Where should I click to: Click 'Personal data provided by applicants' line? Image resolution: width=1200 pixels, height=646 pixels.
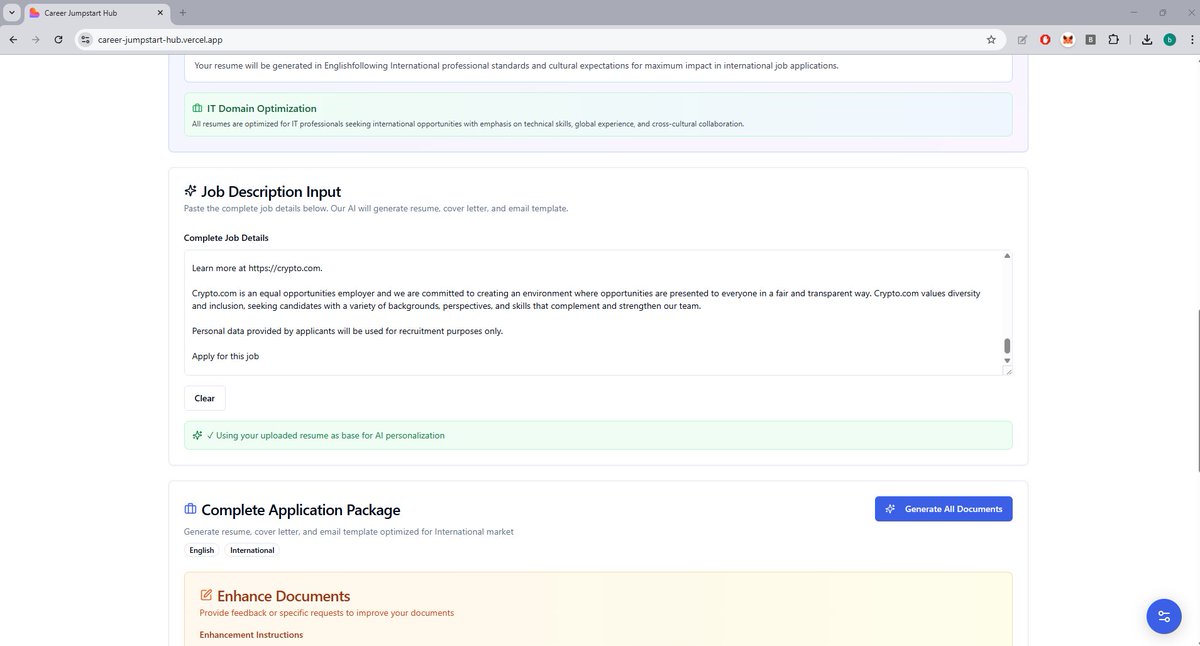click(347, 331)
